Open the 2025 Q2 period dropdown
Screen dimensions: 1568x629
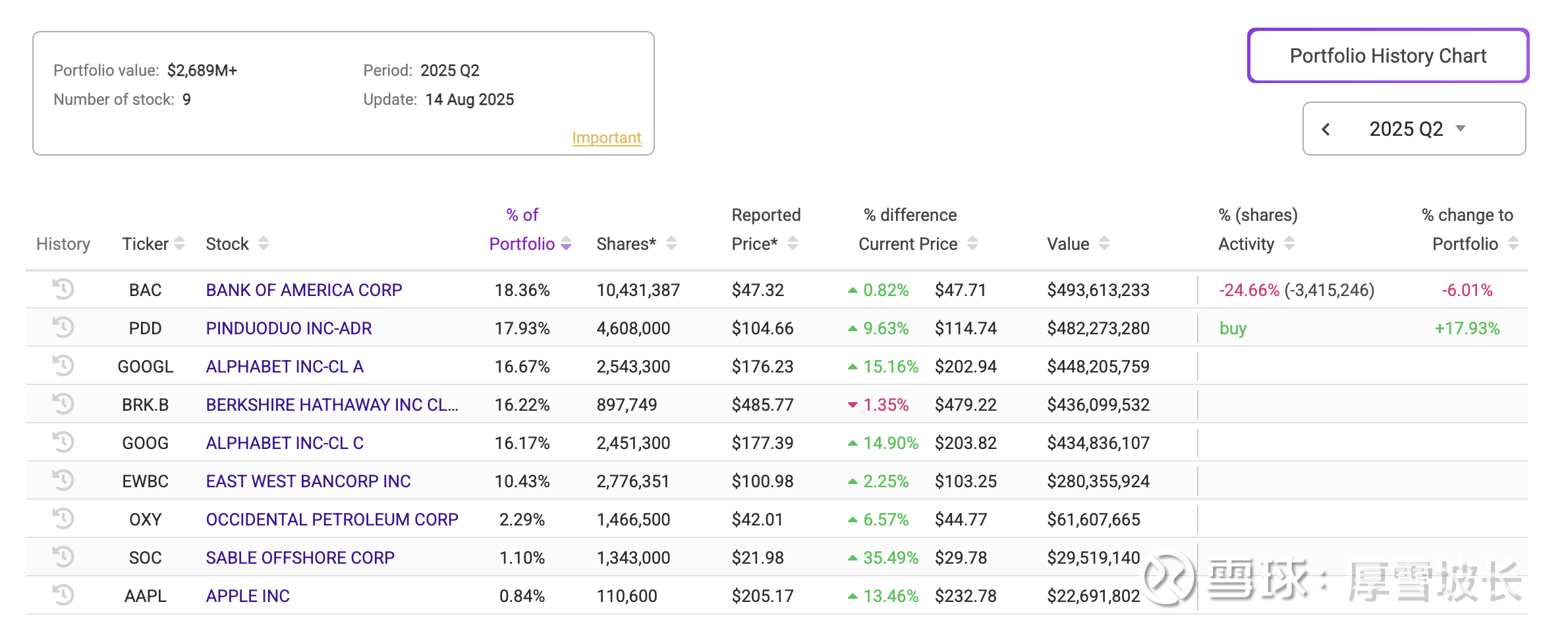(1417, 129)
